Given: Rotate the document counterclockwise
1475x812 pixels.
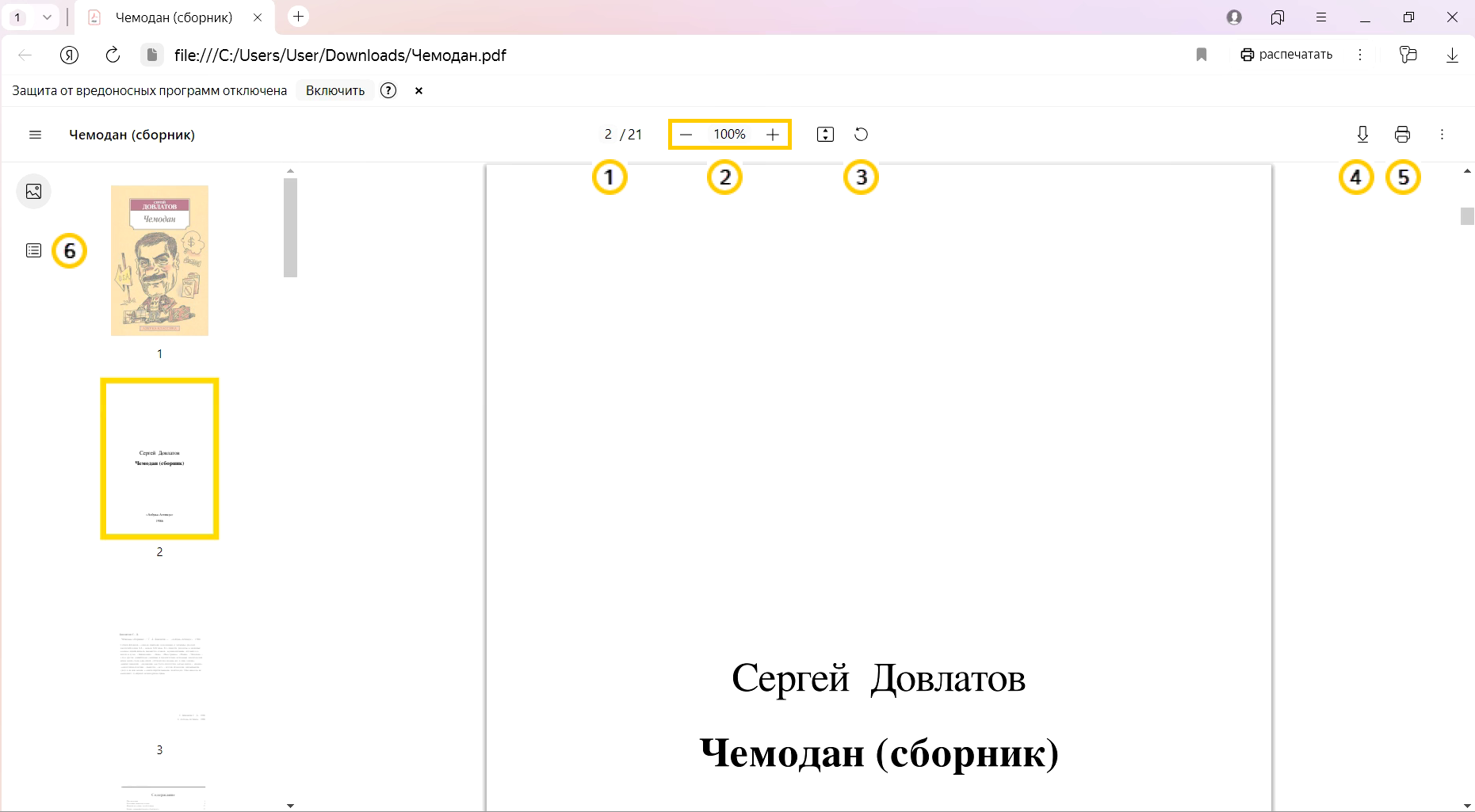Looking at the screenshot, I should (x=862, y=135).
